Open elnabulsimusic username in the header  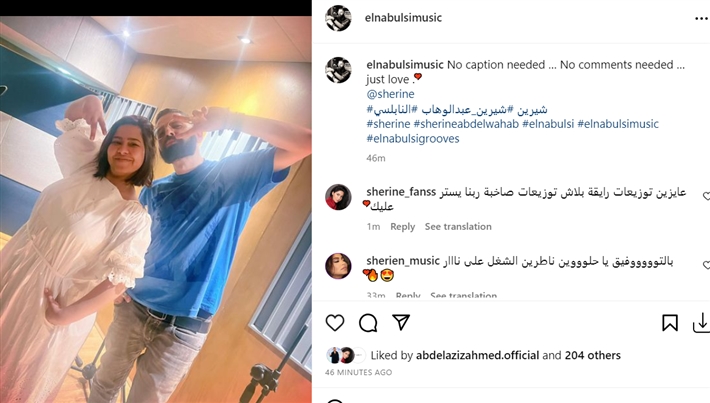click(x=403, y=18)
